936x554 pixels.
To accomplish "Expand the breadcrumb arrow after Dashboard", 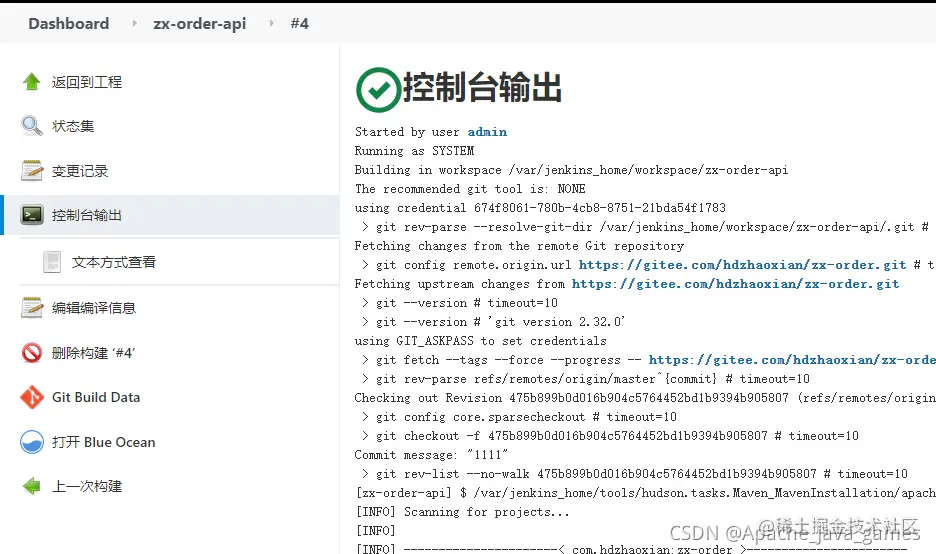I will 134,23.
